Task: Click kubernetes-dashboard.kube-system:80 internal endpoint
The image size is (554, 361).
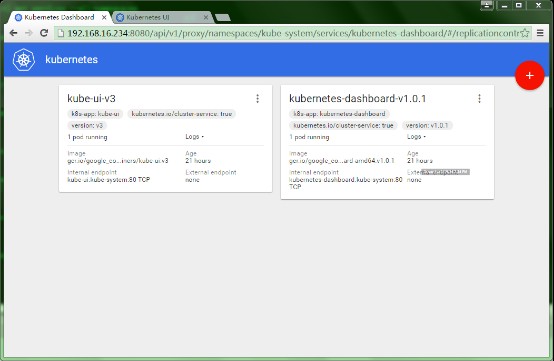Action: point(346,183)
